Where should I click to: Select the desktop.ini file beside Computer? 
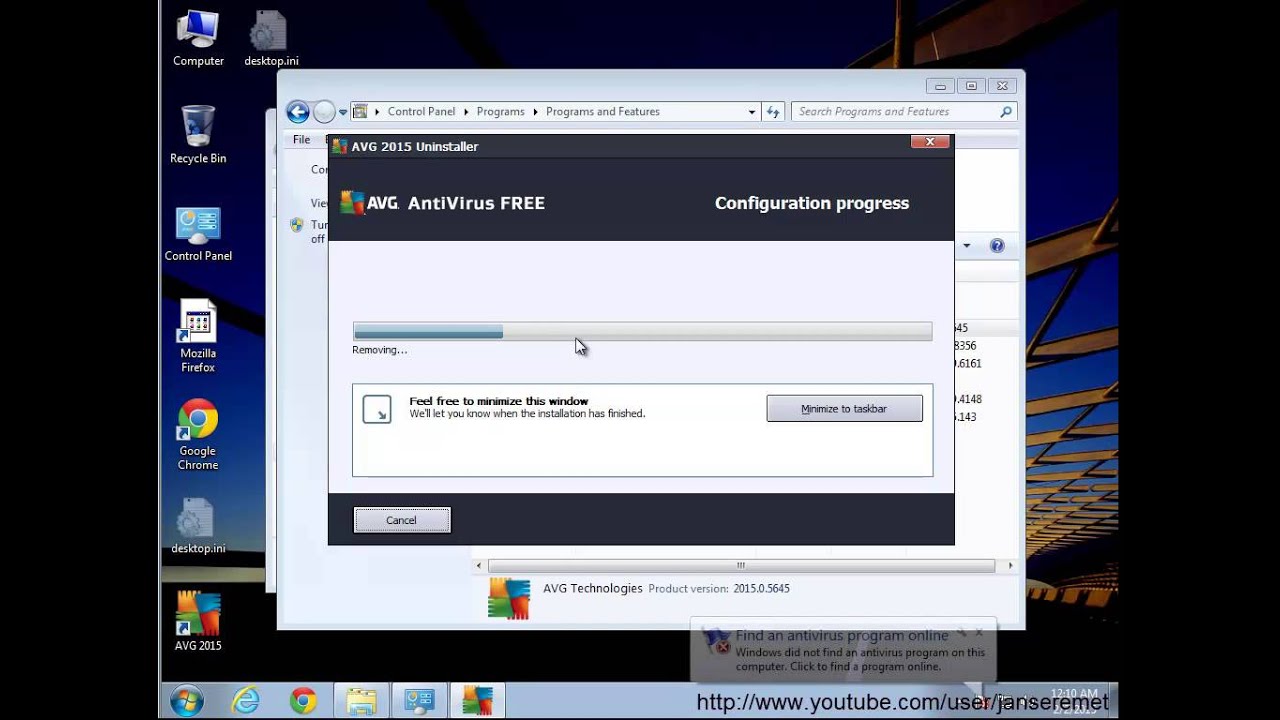click(271, 38)
